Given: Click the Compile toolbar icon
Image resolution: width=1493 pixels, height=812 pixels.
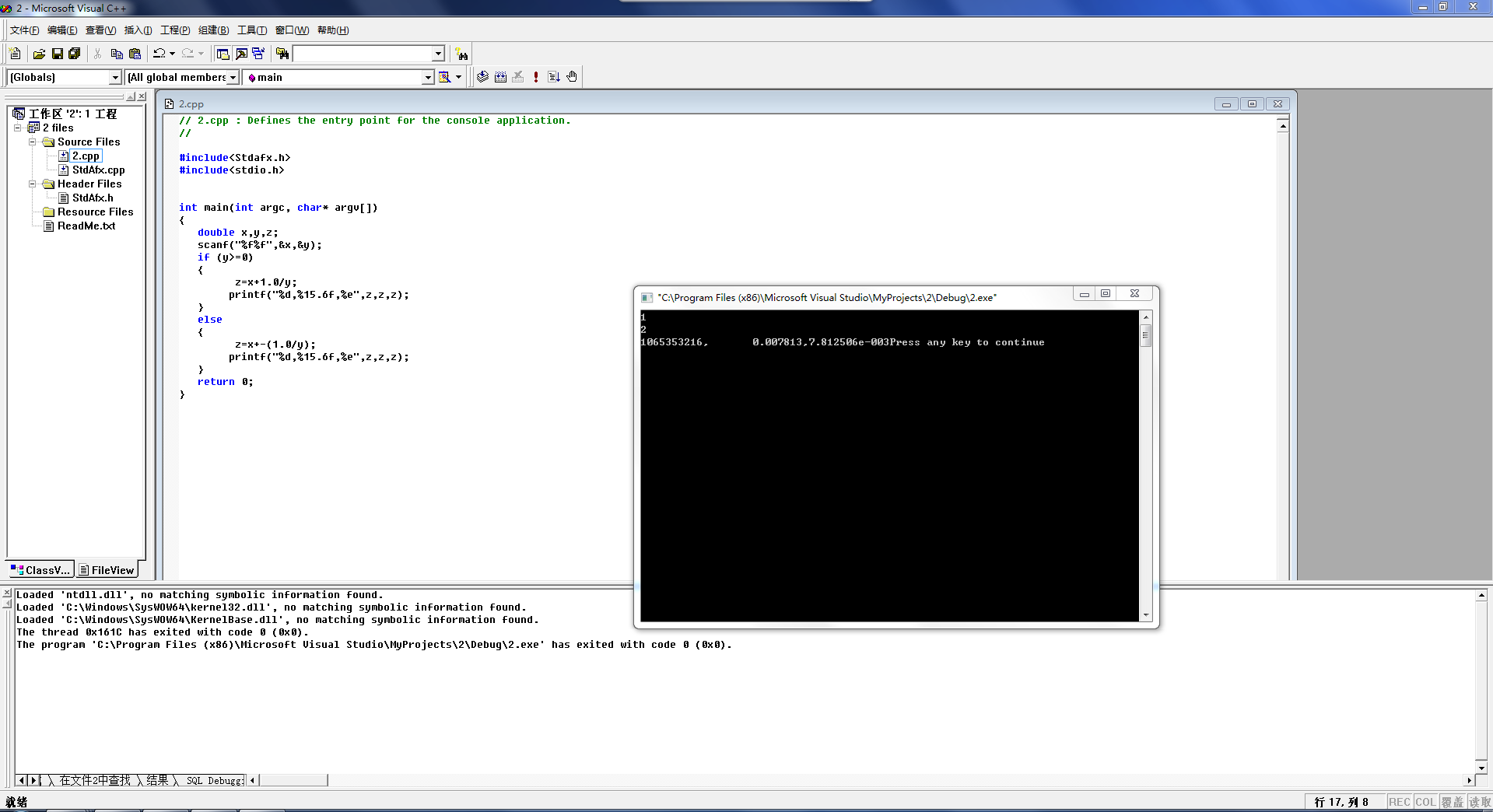Looking at the screenshot, I should pos(483,77).
